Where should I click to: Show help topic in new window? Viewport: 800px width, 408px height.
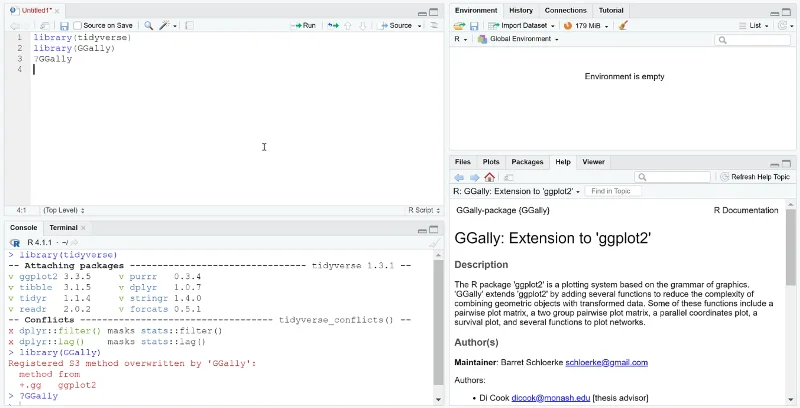pyautogui.click(x=508, y=177)
